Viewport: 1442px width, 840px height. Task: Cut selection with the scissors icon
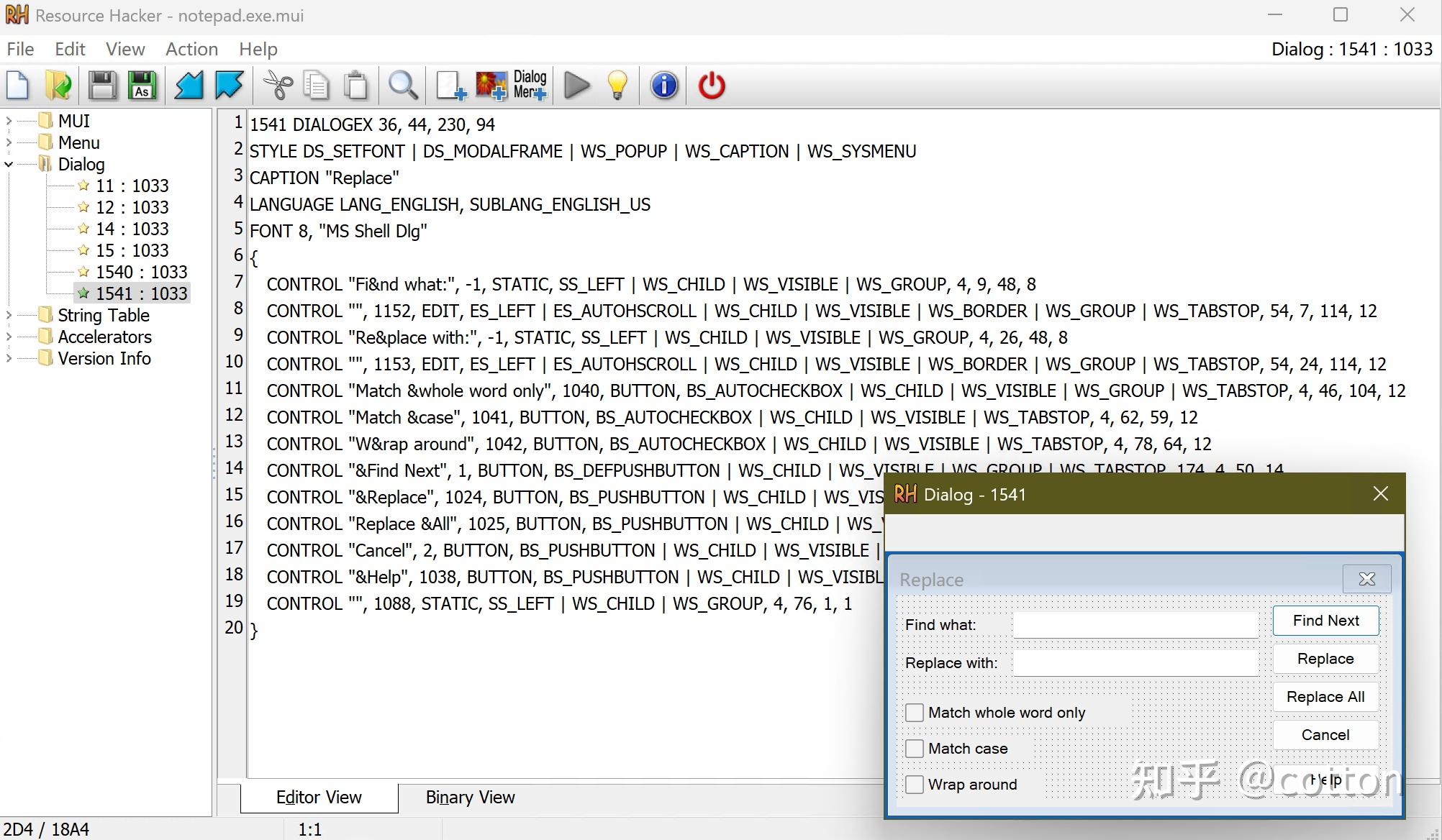click(x=278, y=86)
